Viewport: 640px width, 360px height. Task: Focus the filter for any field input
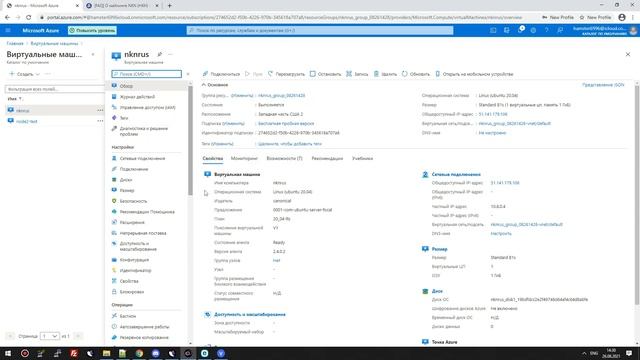pyautogui.click(x=54, y=89)
